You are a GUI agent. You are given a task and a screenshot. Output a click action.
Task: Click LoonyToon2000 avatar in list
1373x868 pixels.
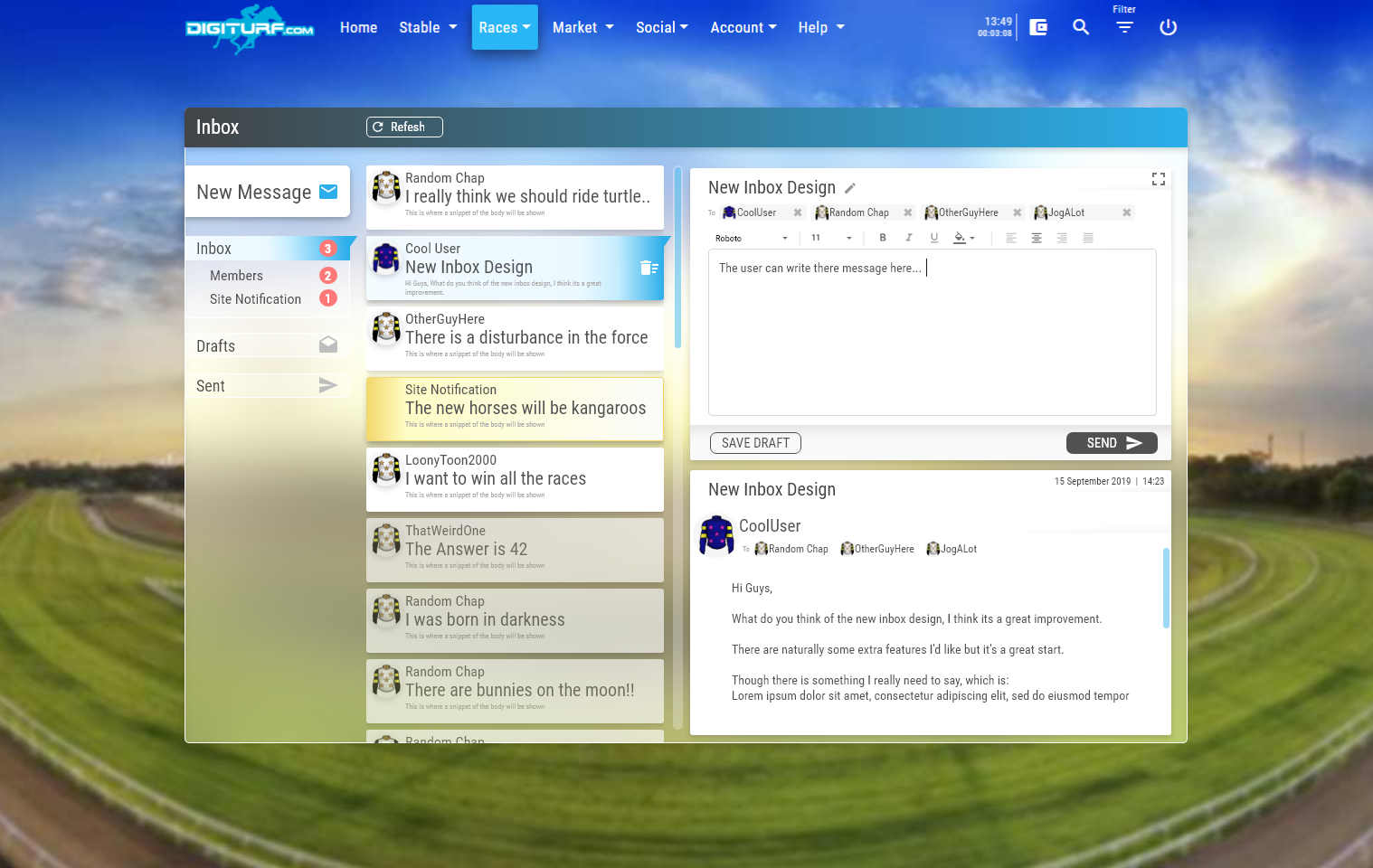(386, 469)
